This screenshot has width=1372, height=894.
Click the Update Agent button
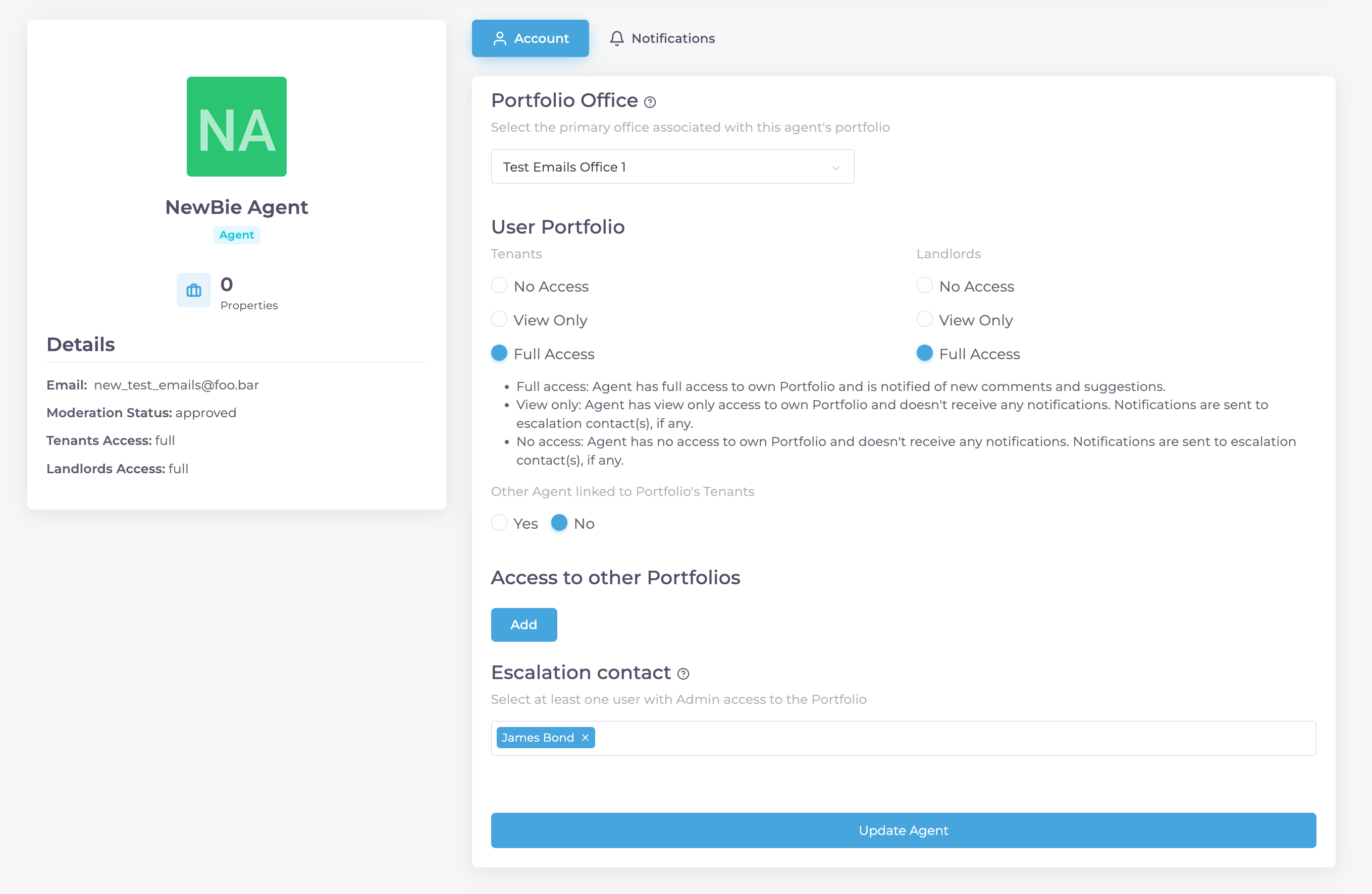tap(904, 830)
